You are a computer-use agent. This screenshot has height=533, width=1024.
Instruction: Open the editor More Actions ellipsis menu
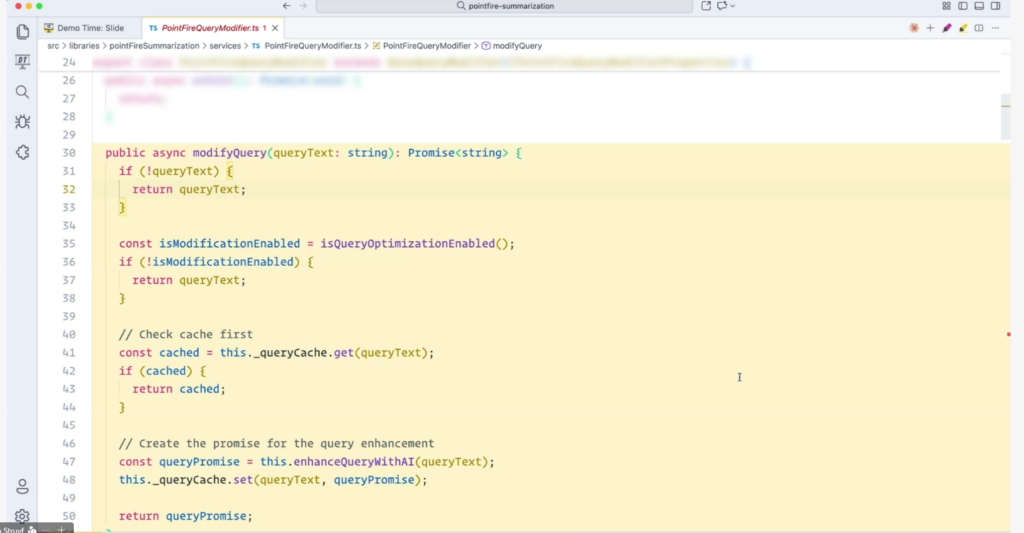pyautogui.click(x=997, y=28)
